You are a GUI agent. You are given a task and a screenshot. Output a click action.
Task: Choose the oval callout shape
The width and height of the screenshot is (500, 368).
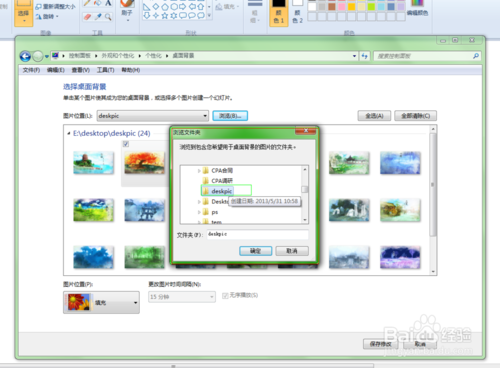click(x=192, y=15)
